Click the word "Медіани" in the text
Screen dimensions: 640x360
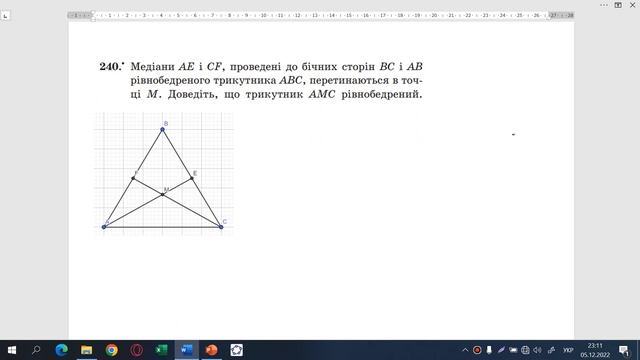[153, 67]
